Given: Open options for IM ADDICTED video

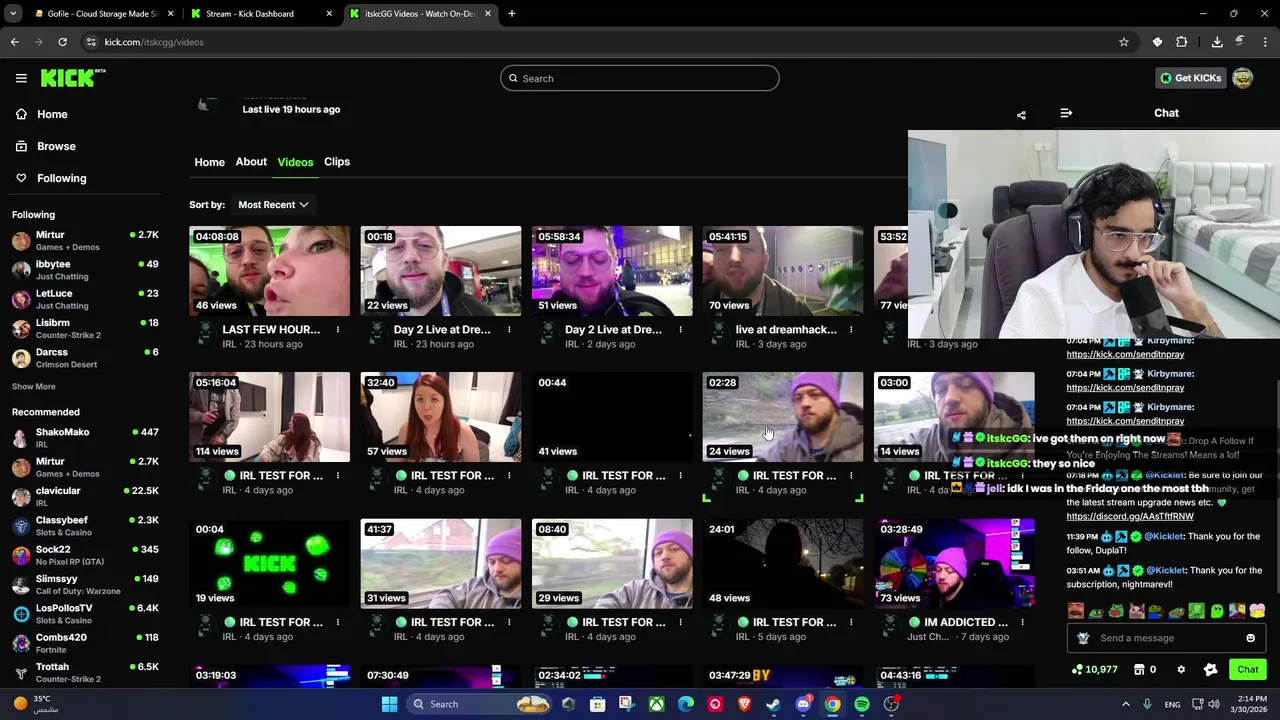Looking at the screenshot, I should [x=1022, y=622].
